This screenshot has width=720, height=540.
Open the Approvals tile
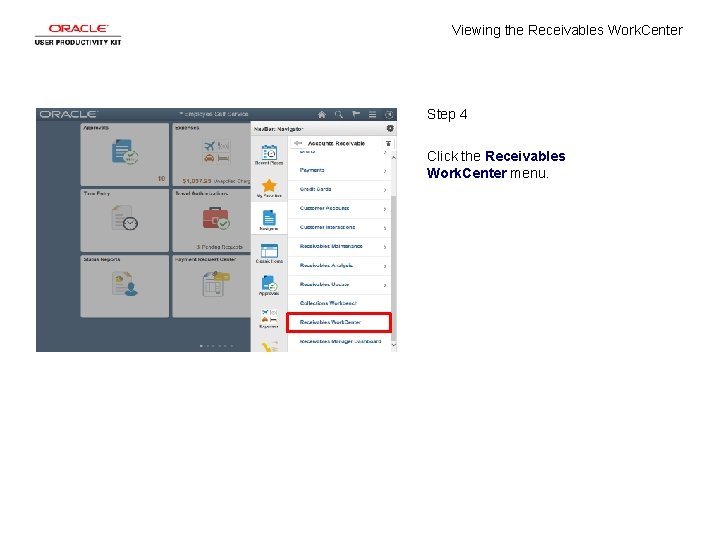pyautogui.click(x=124, y=154)
